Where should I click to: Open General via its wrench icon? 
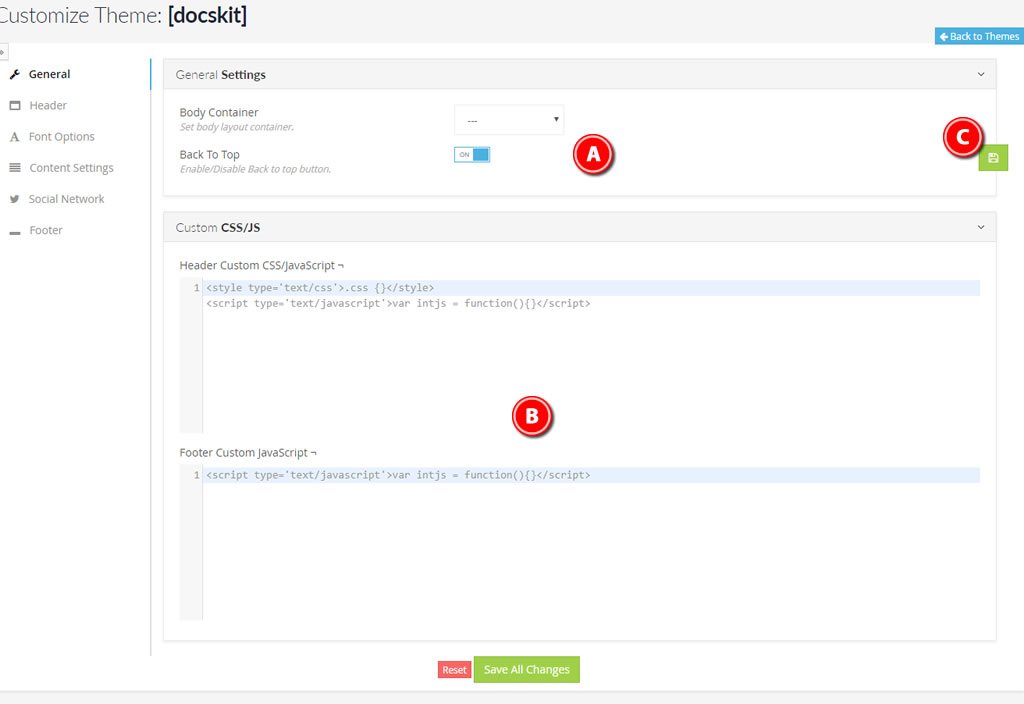[14, 74]
